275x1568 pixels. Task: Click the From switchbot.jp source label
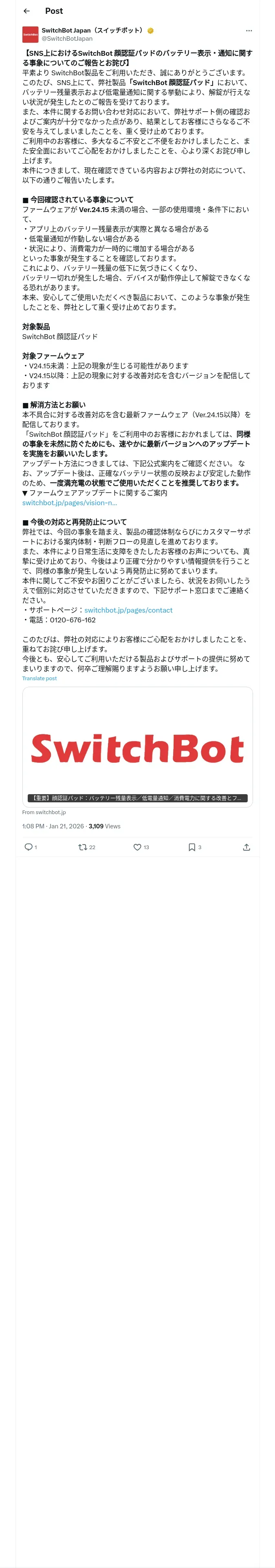pyautogui.click(x=44, y=812)
